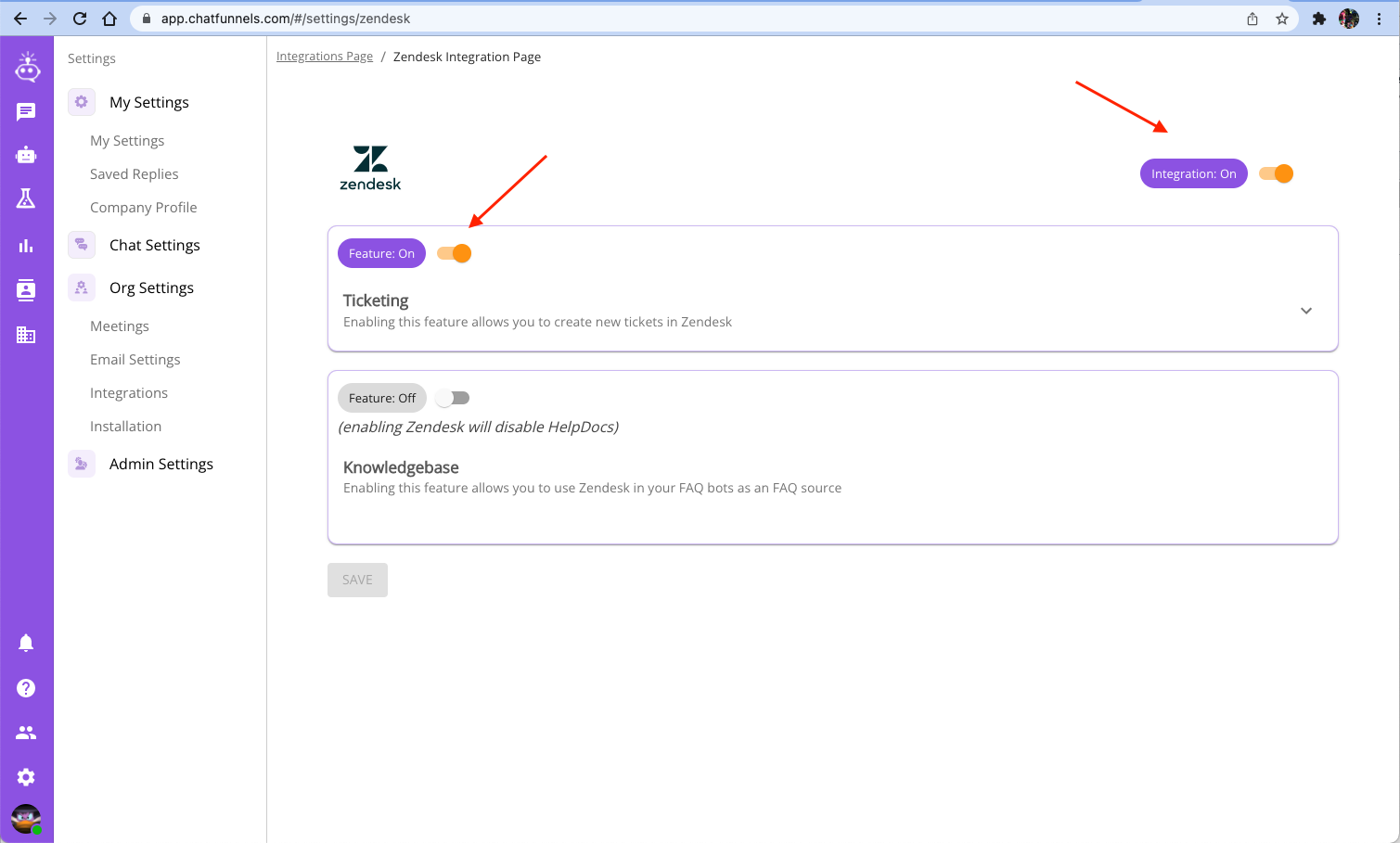Image resolution: width=1400 pixels, height=843 pixels.
Task: Open the chat messages icon in sidebar
Action: click(26, 112)
